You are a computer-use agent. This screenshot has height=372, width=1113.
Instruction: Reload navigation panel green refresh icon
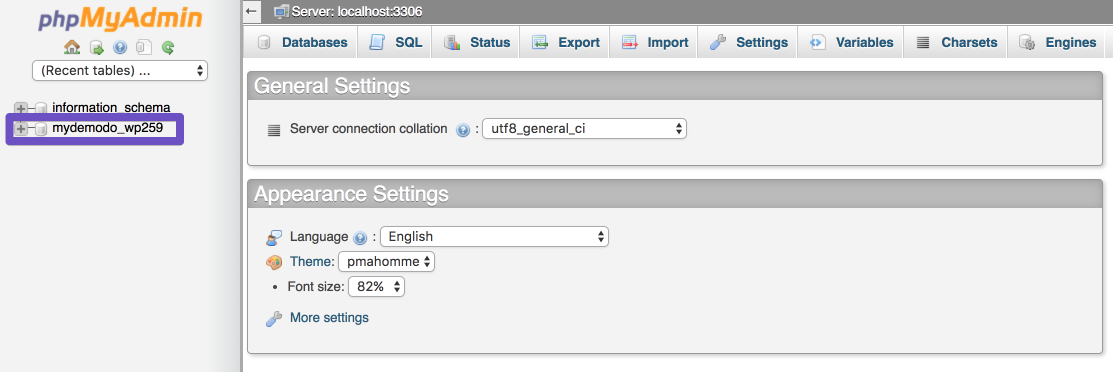tap(168, 48)
